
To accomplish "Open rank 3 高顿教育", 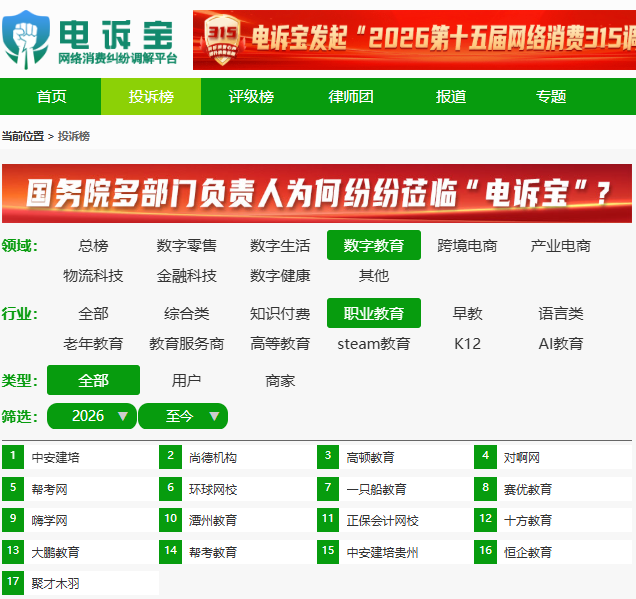I will coord(370,457).
